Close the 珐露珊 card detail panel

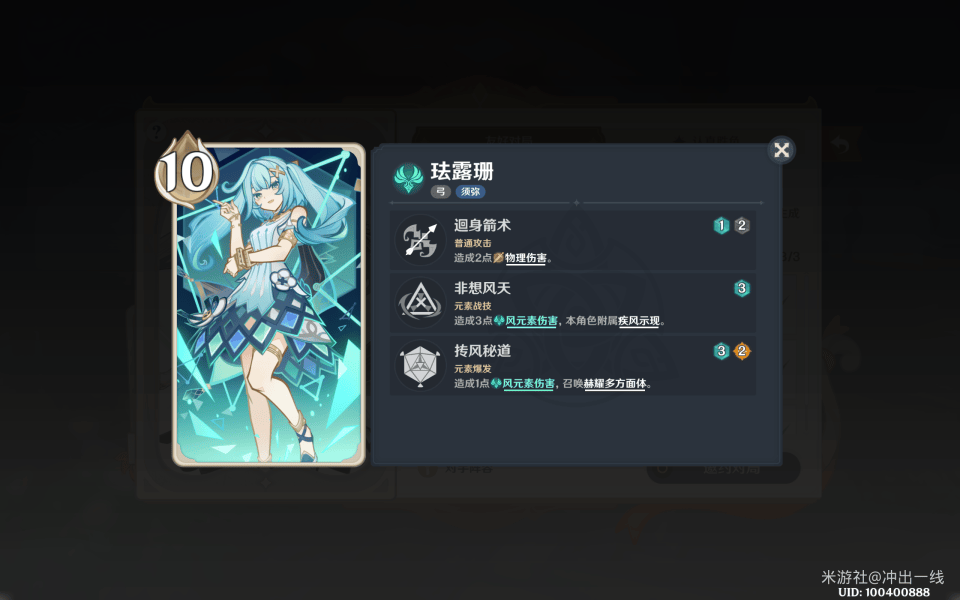781,149
